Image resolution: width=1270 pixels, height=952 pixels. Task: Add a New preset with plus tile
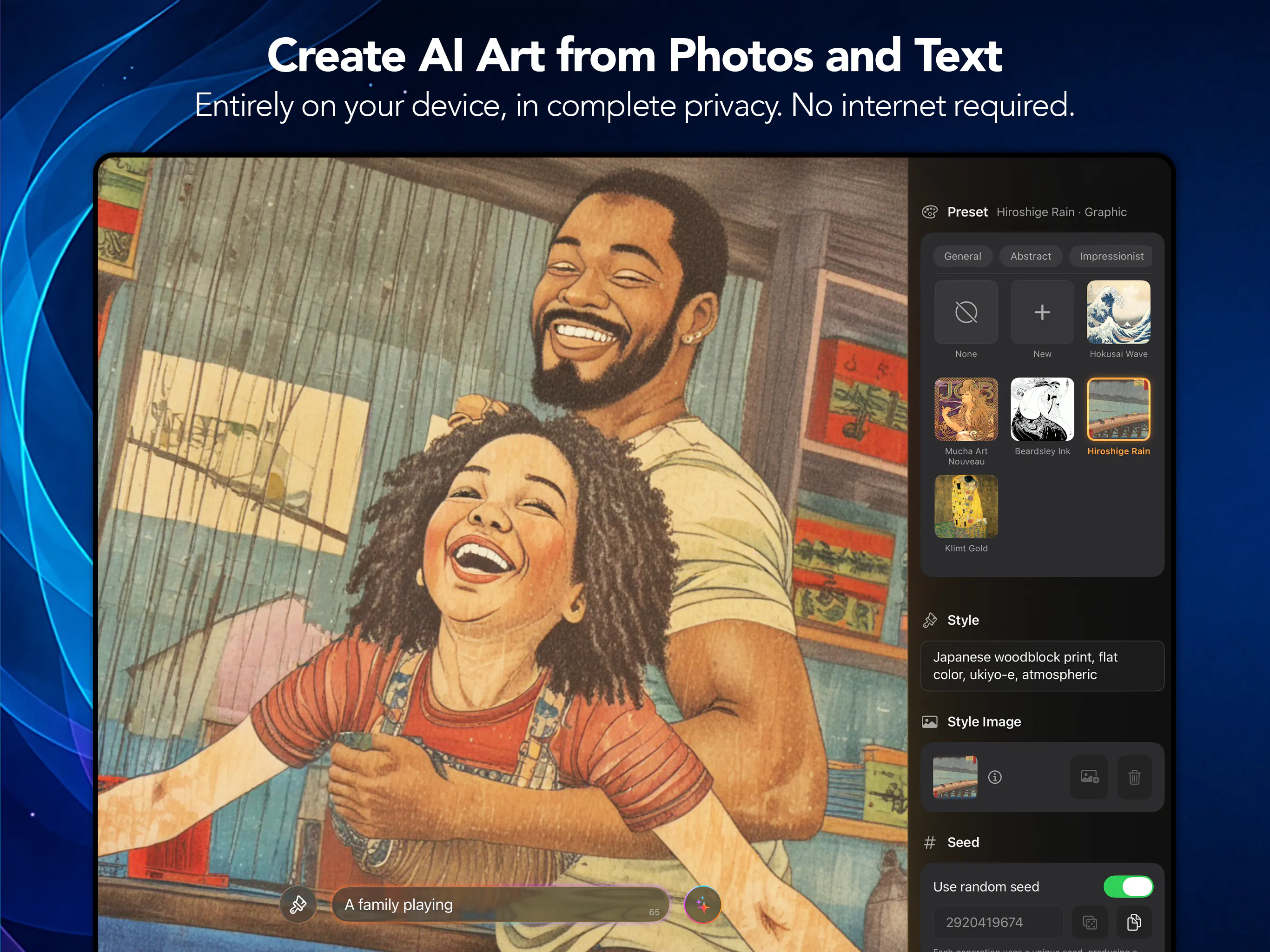1042,312
